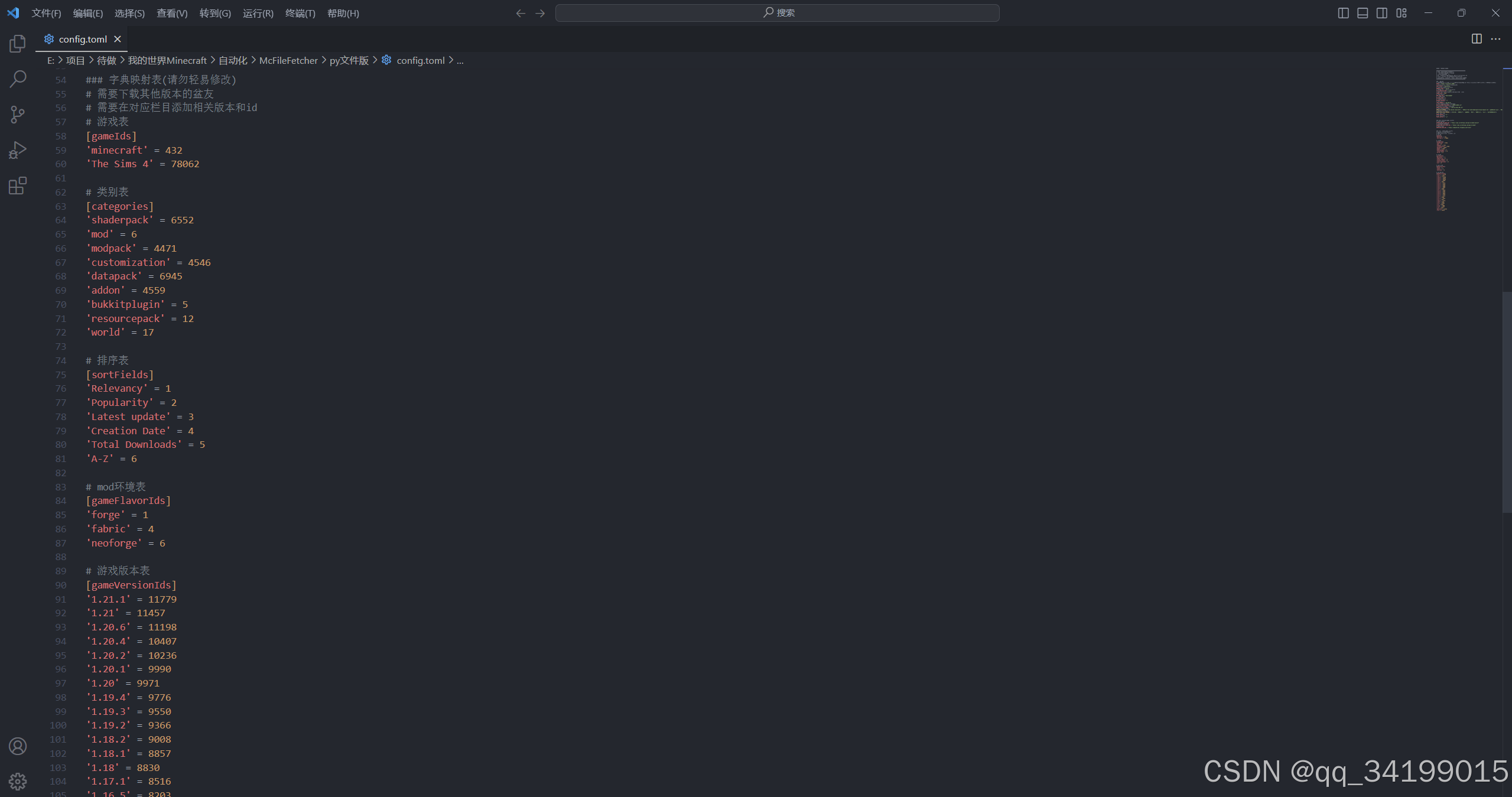Open the Source Control view

(x=18, y=115)
